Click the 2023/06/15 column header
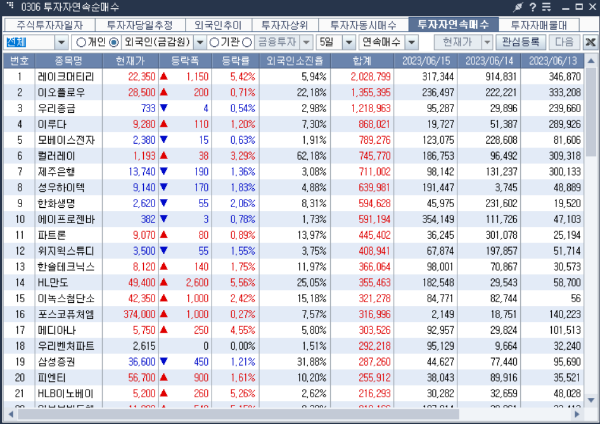The image size is (600, 424). pos(426,61)
